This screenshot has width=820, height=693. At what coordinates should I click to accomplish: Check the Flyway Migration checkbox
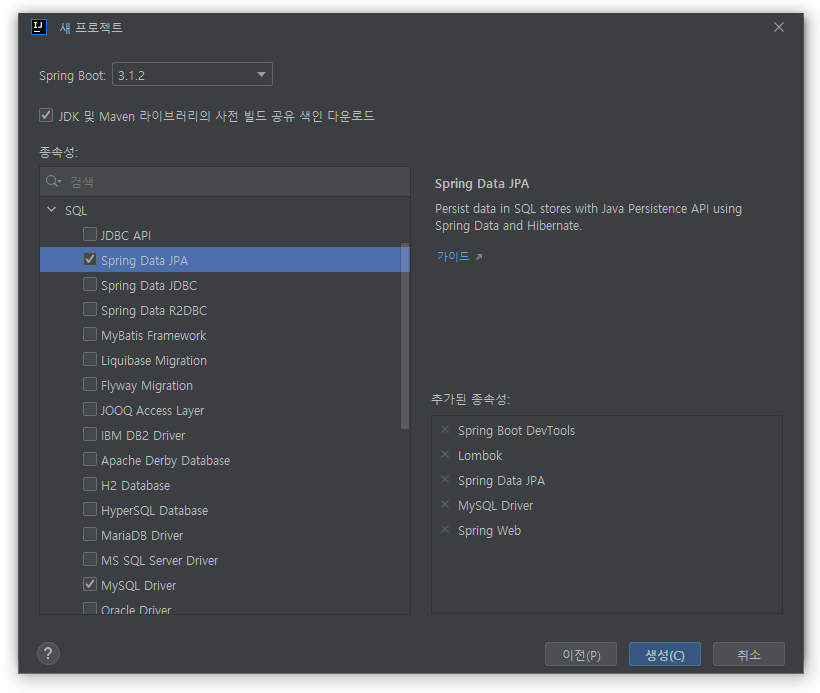tap(90, 384)
